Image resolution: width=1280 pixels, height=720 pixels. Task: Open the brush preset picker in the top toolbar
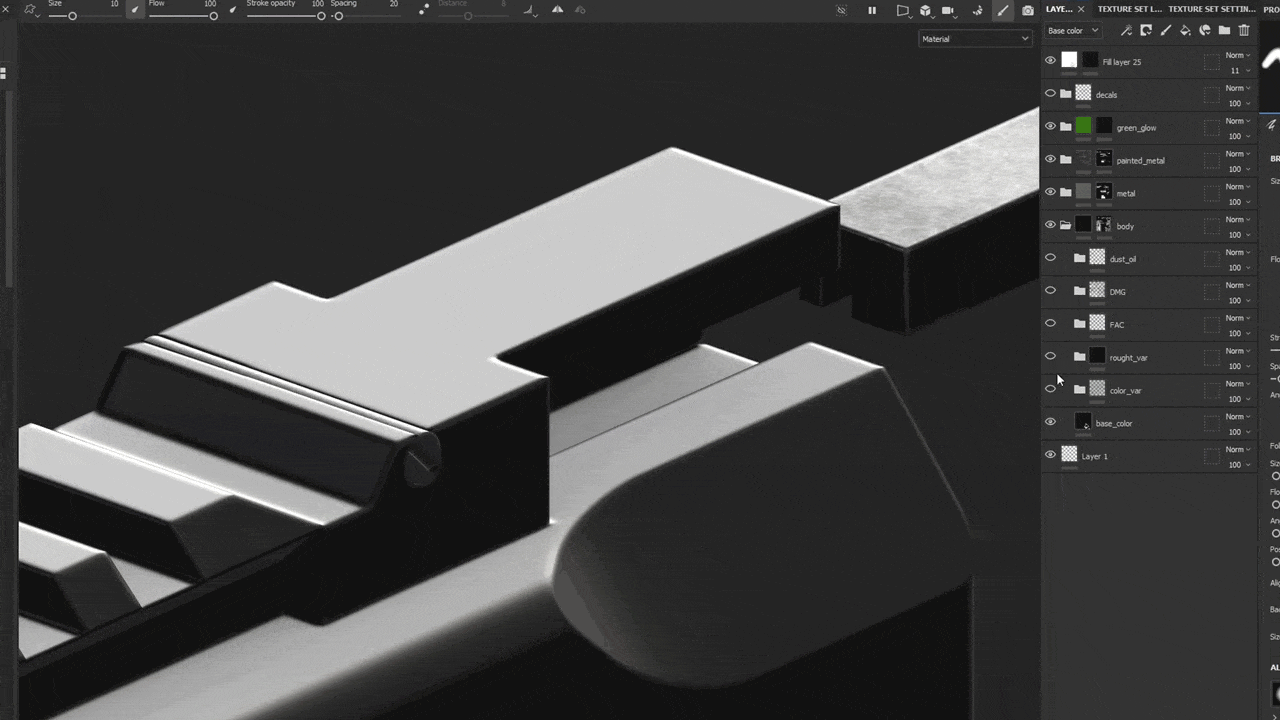(31, 10)
